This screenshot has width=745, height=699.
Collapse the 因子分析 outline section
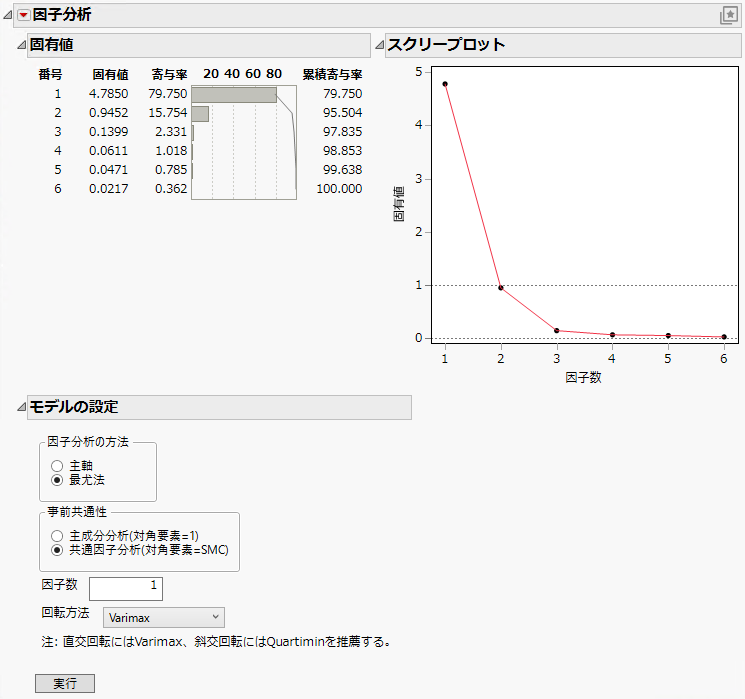(7, 15)
